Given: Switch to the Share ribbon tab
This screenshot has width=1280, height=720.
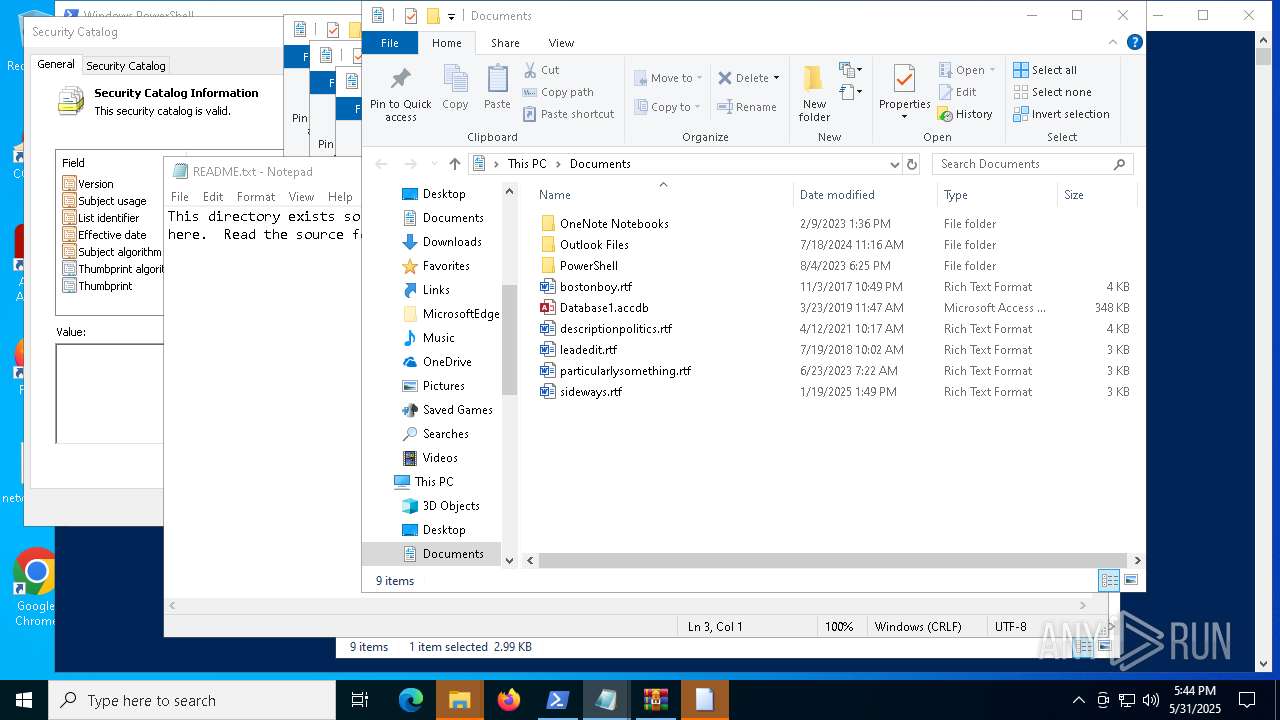Looking at the screenshot, I should [505, 43].
